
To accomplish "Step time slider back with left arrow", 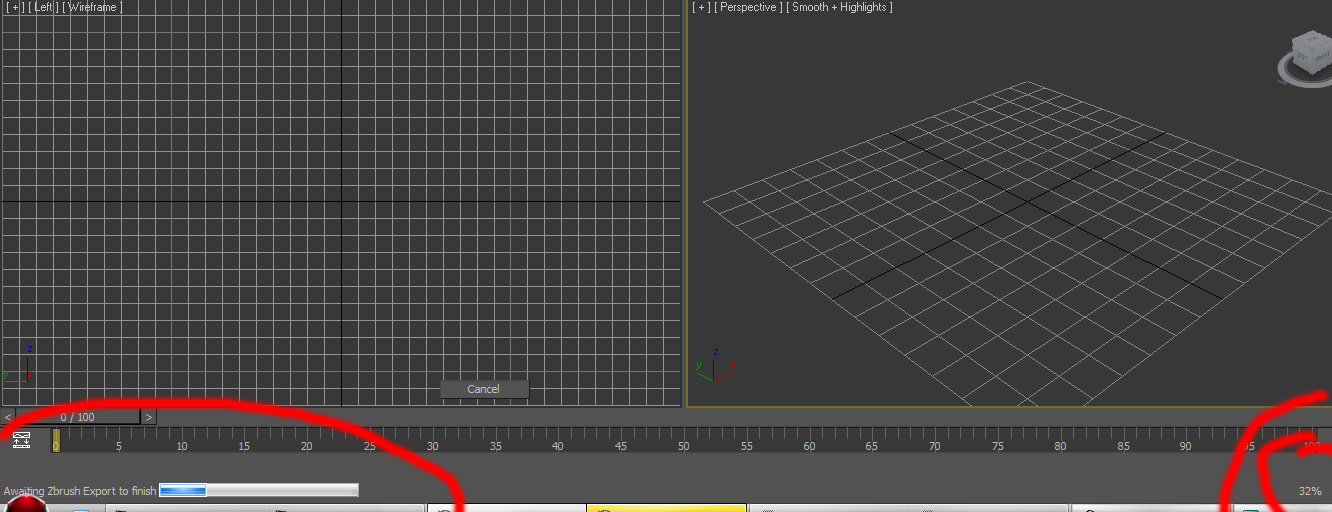I will pyautogui.click(x=8, y=417).
